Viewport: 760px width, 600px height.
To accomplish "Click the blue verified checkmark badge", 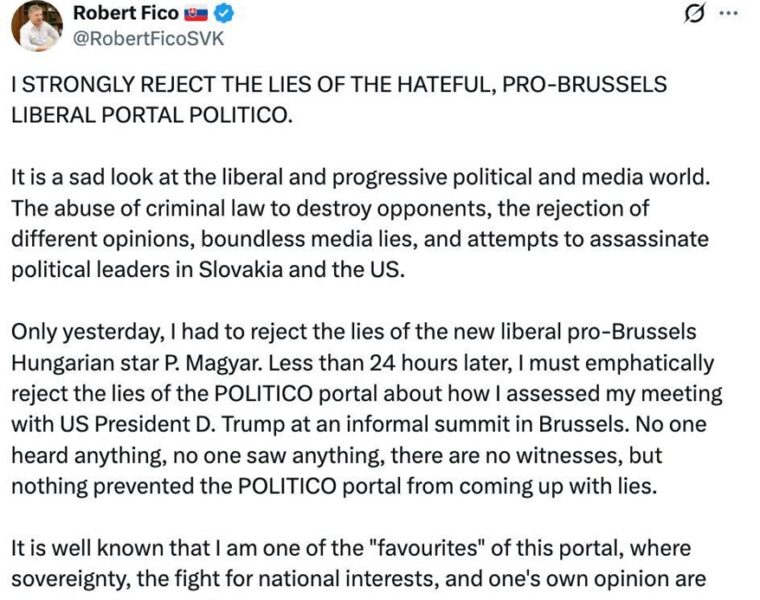I will [227, 14].
